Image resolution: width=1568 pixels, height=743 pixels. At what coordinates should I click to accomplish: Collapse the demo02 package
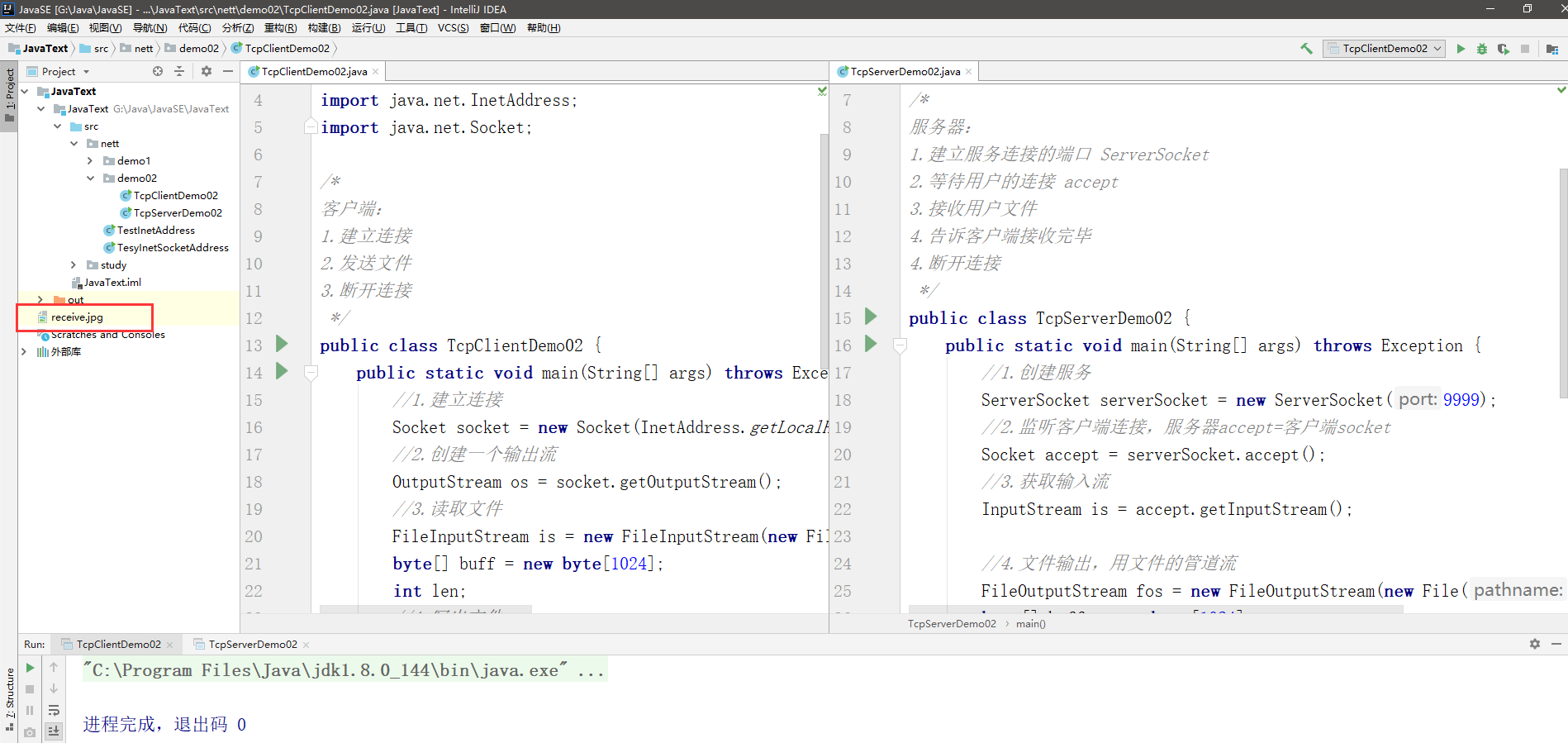pos(91,179)
